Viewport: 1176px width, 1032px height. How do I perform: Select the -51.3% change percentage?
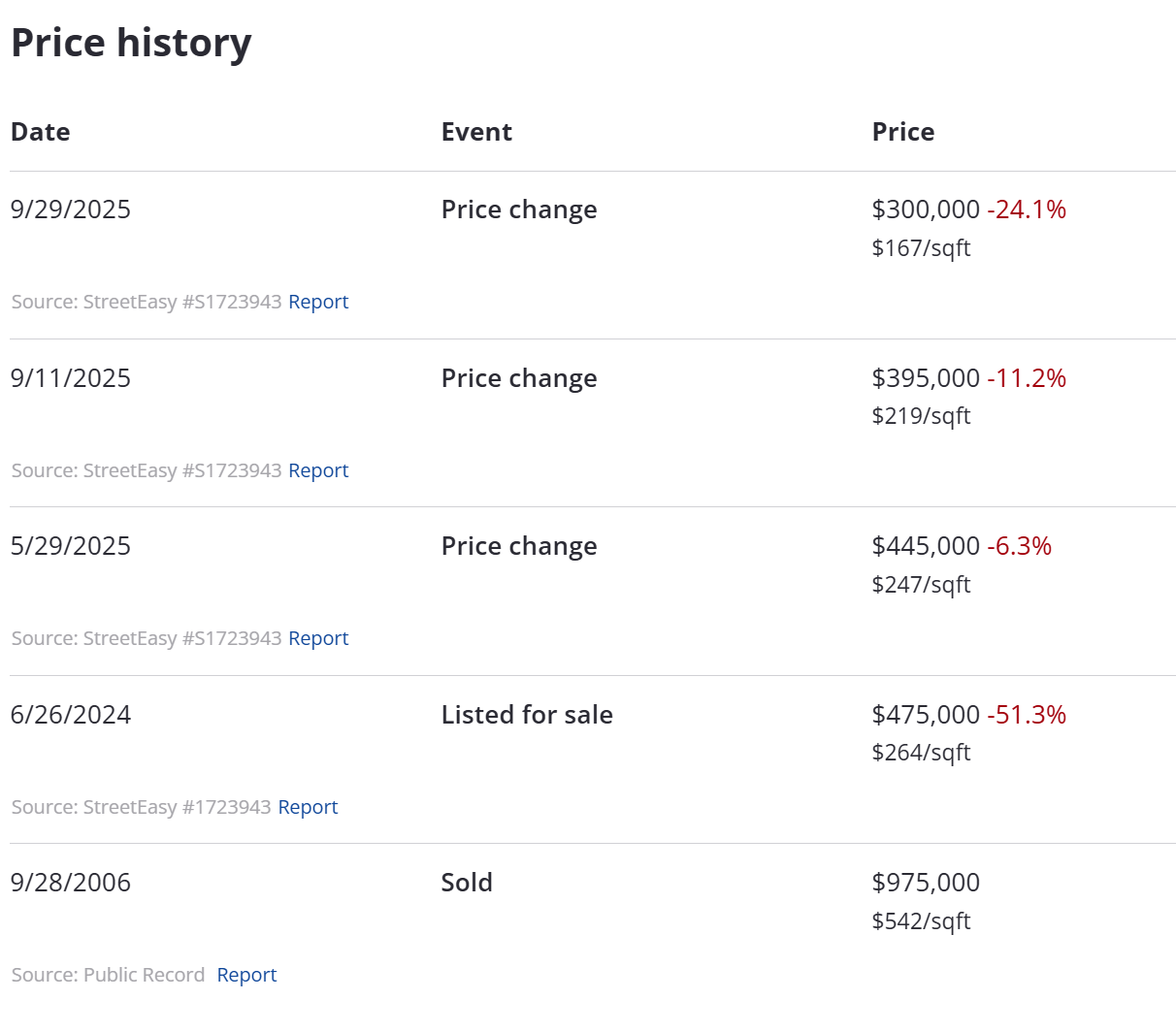tap(1027, 715)
